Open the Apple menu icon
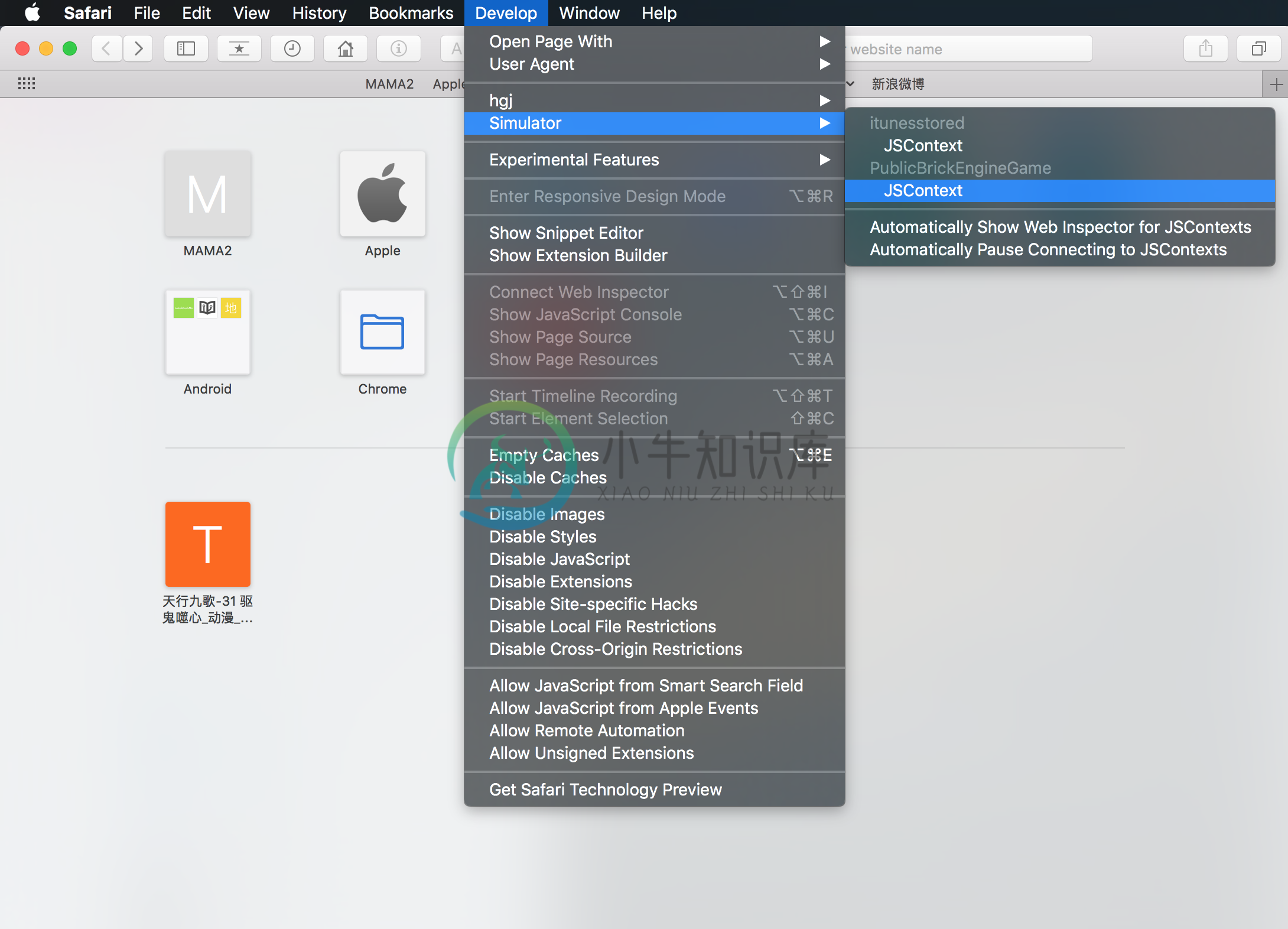Viewport: 1288px width, 929px height. point(32,12)
